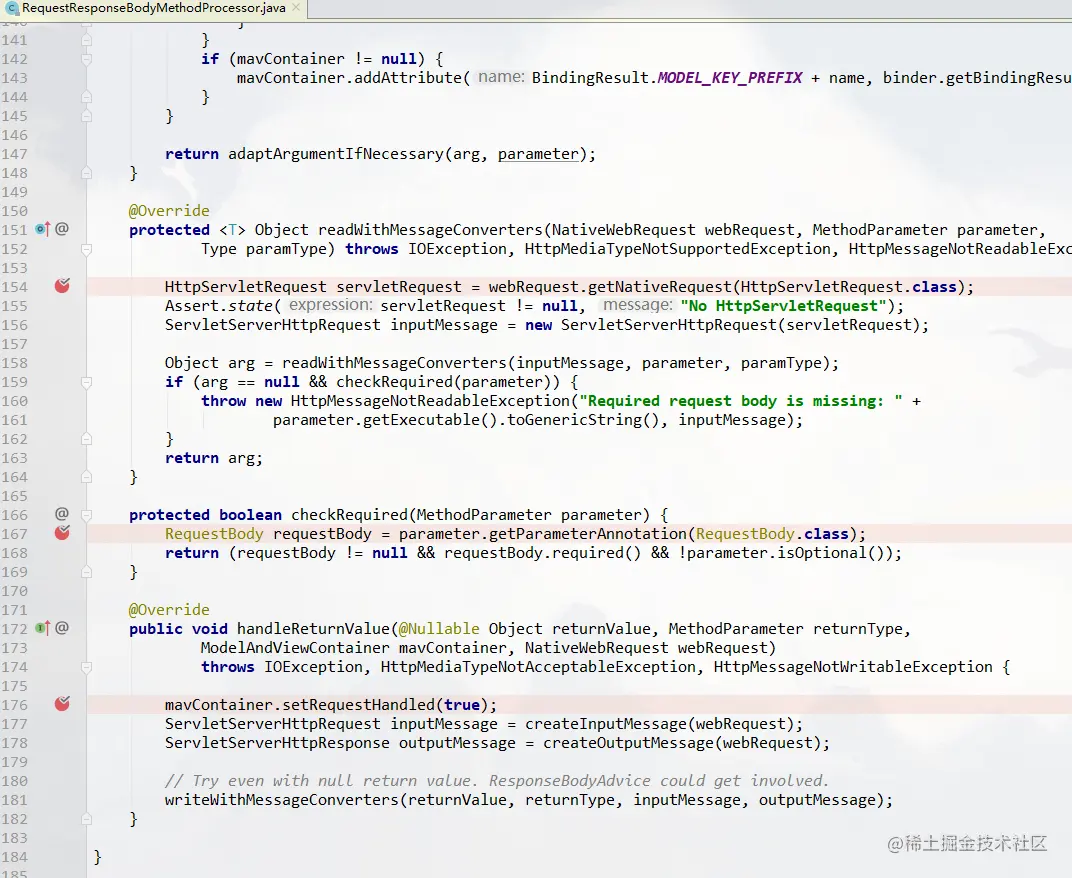
Task: Click the overriding method gutter icon at line 151
Action: click(42, 229)
